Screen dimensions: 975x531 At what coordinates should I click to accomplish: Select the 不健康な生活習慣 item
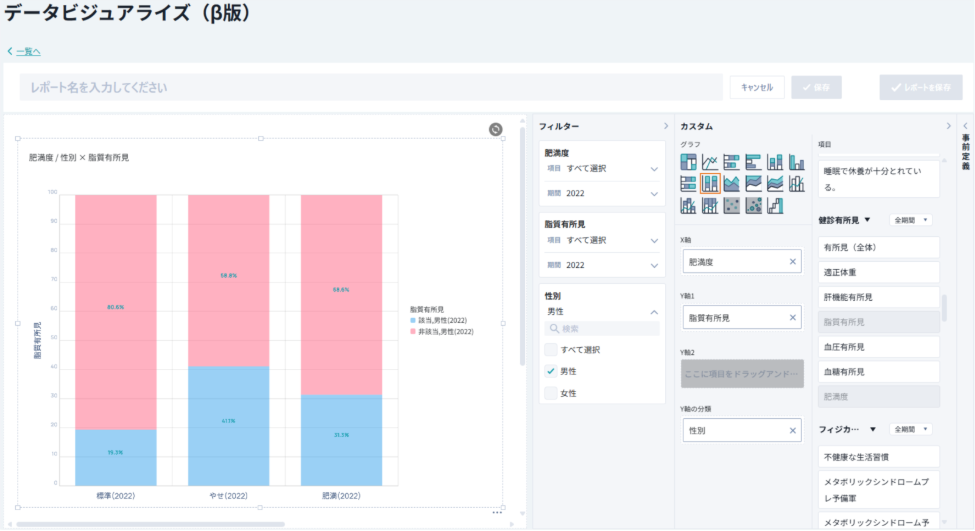pyautogui.click(x=878, y=457)
